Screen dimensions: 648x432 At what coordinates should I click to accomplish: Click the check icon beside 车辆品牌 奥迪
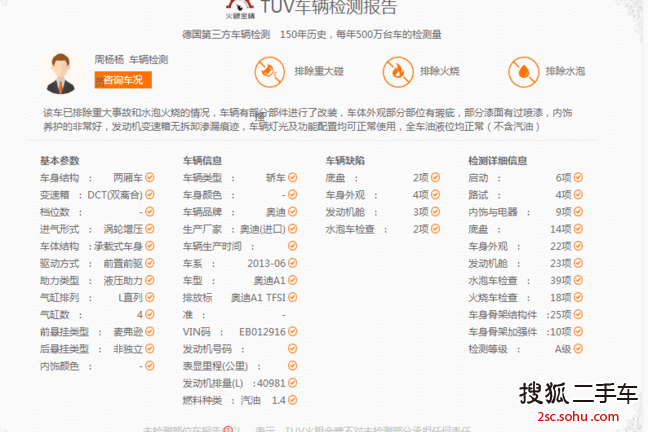(293, 212)
